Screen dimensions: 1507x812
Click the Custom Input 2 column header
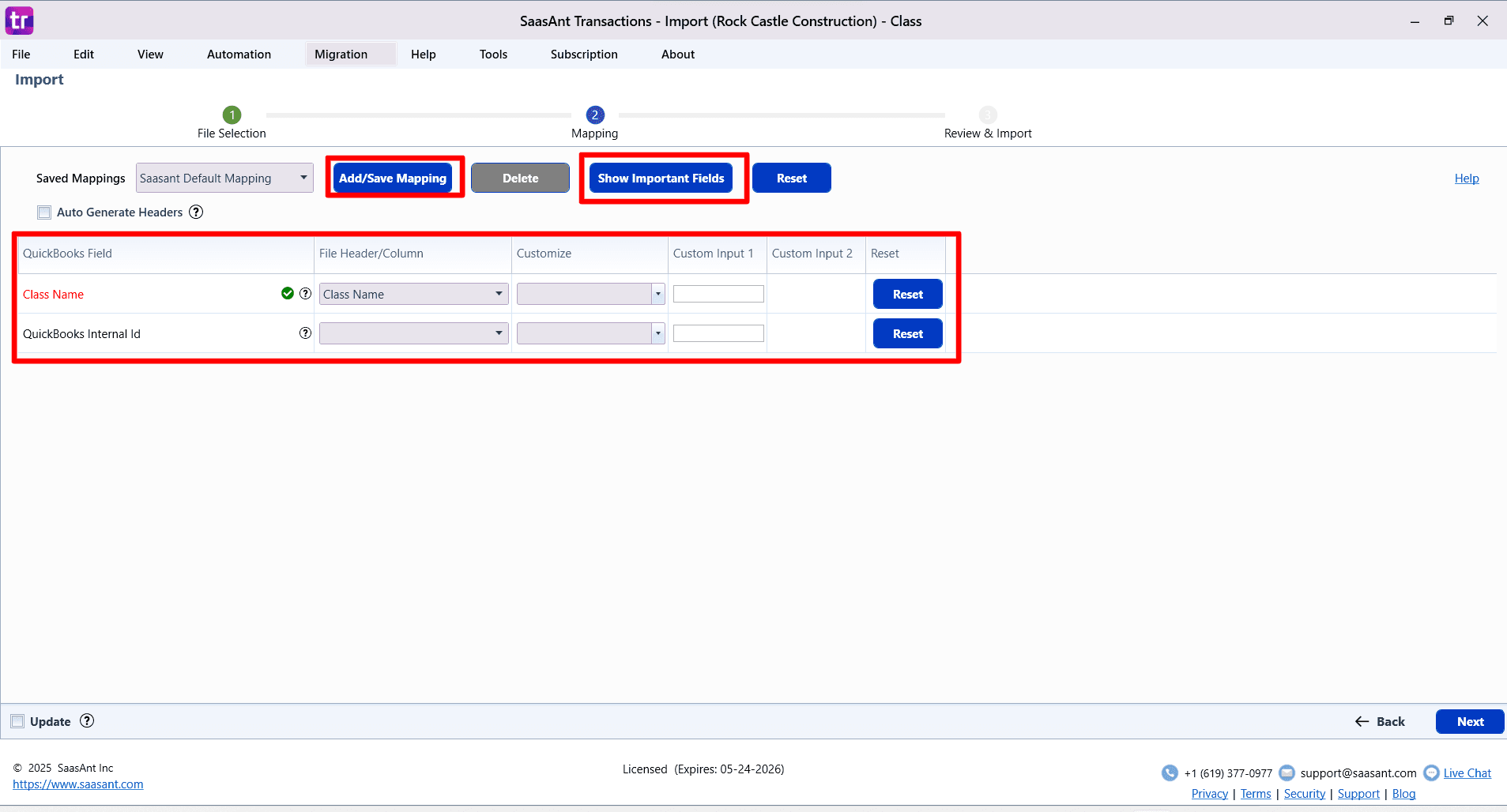click(816, 254)
